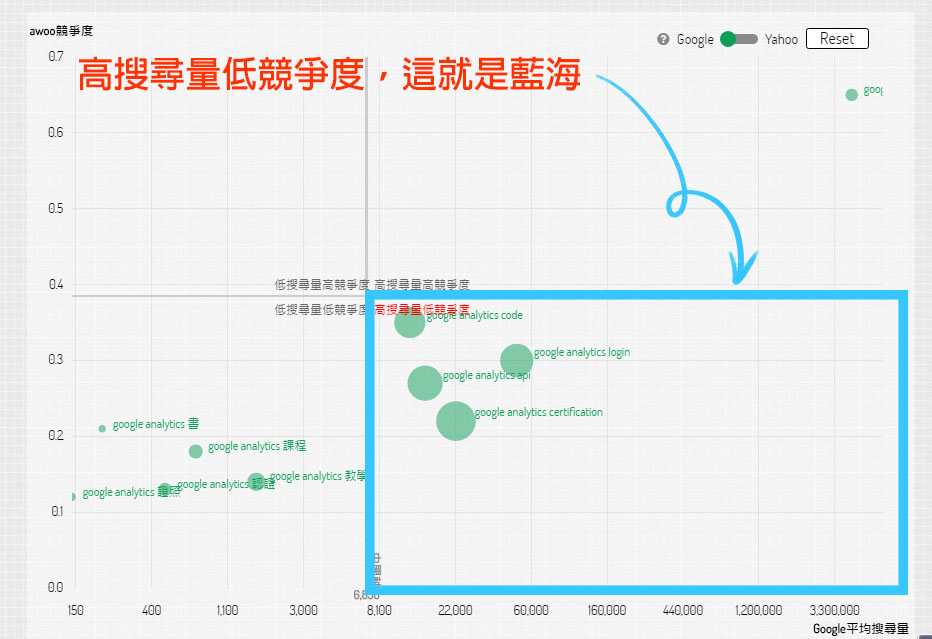
Task: Click the 60,000 x-axis tick label
Action: tap(531, 610)
